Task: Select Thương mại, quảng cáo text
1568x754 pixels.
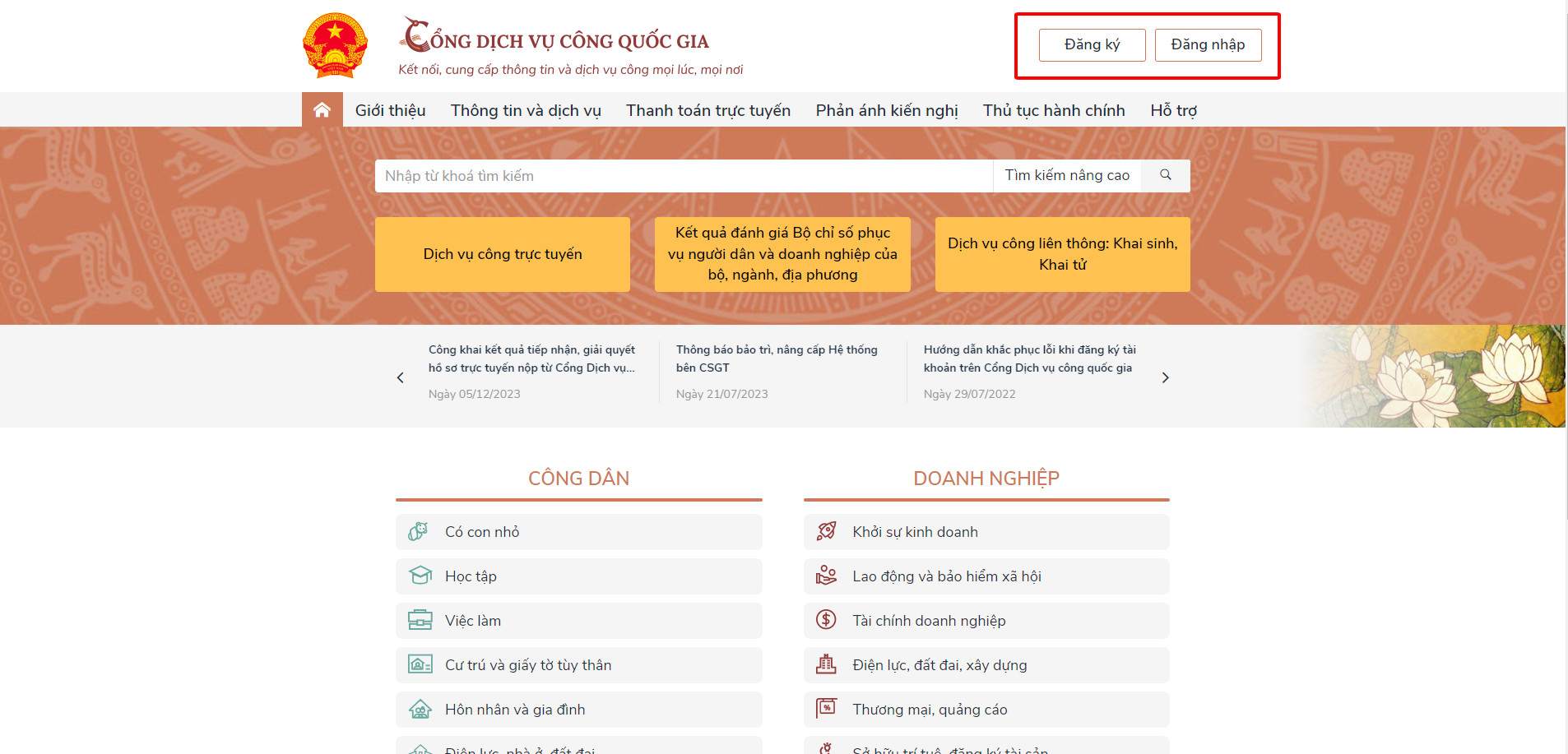Action: [930, 710]
